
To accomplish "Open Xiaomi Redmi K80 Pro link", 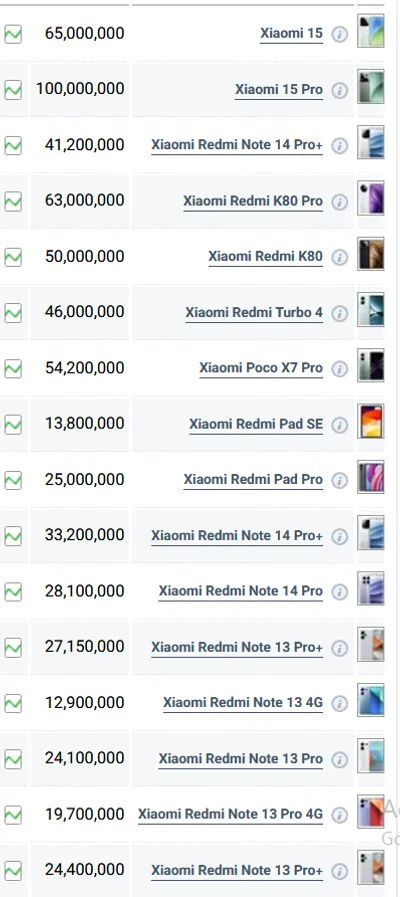I will tap(253, 201).
